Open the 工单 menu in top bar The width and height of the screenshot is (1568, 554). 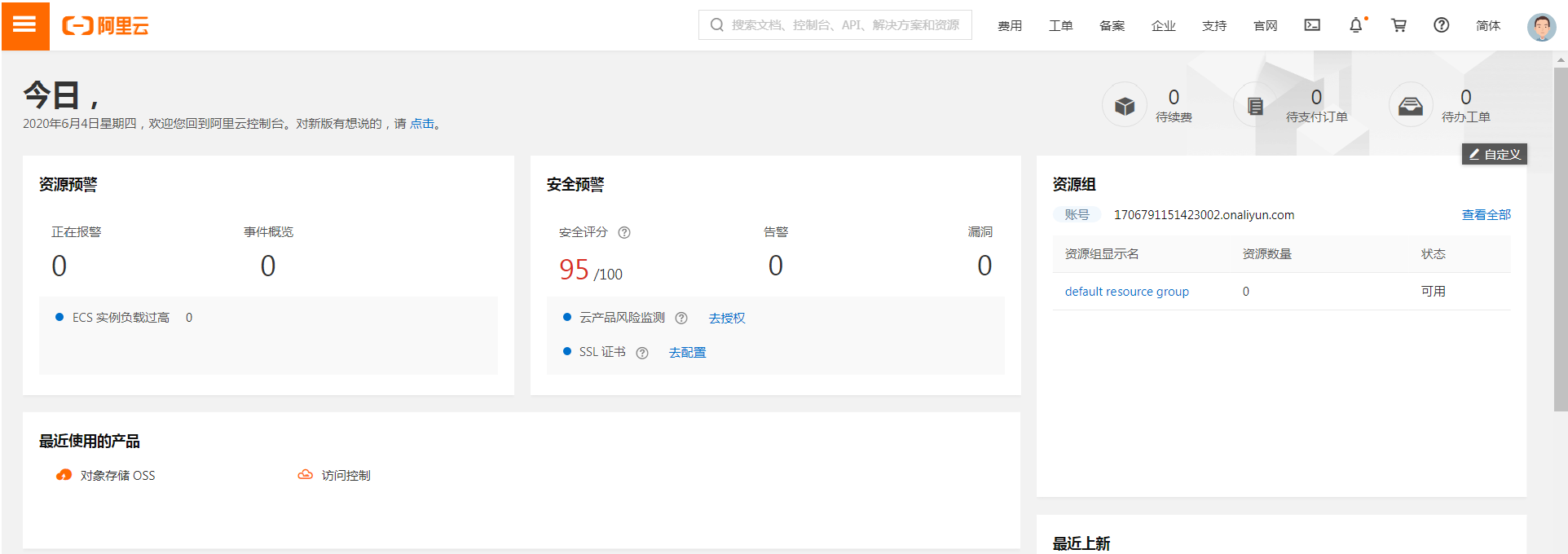click(1060, 26)
